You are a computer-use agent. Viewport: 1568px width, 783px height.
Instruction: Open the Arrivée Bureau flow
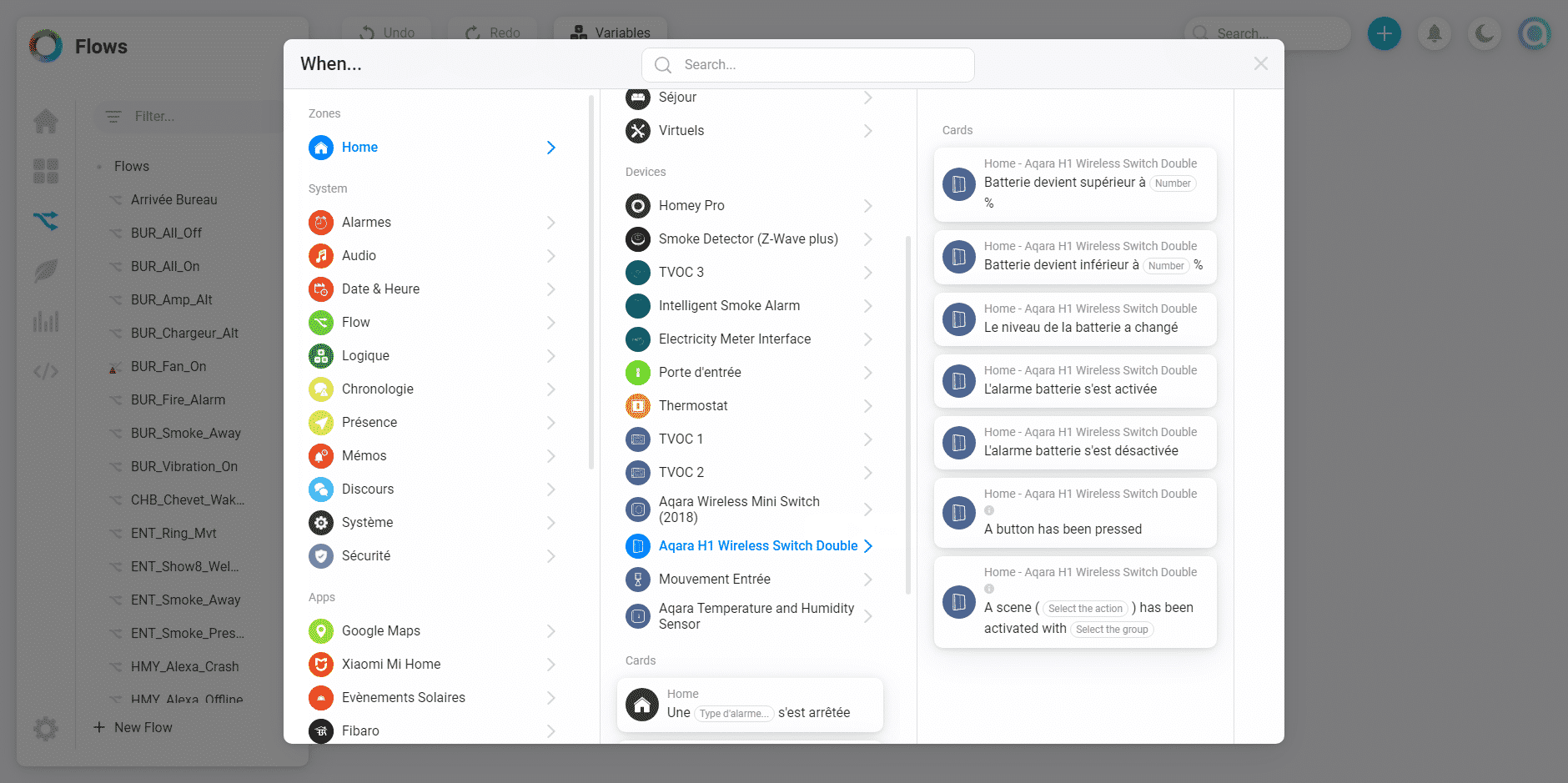173,199
